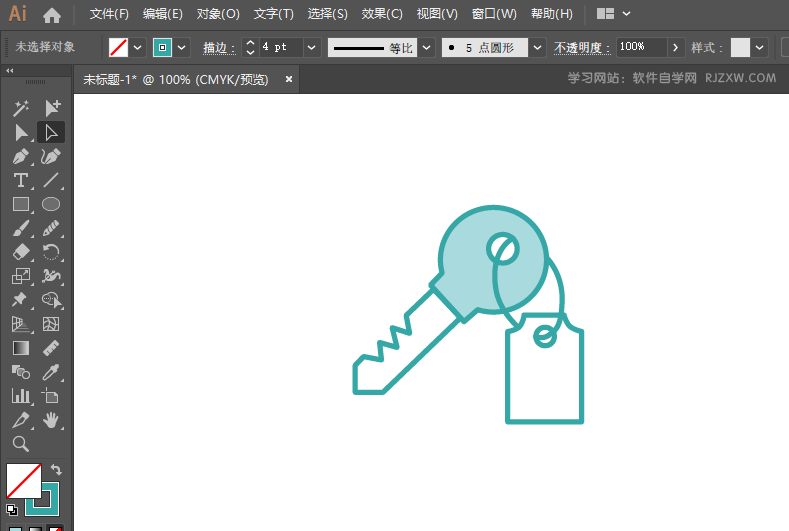Click the fill swatch in control bar
Screen dimensions: 789x531
pos(119,48)
